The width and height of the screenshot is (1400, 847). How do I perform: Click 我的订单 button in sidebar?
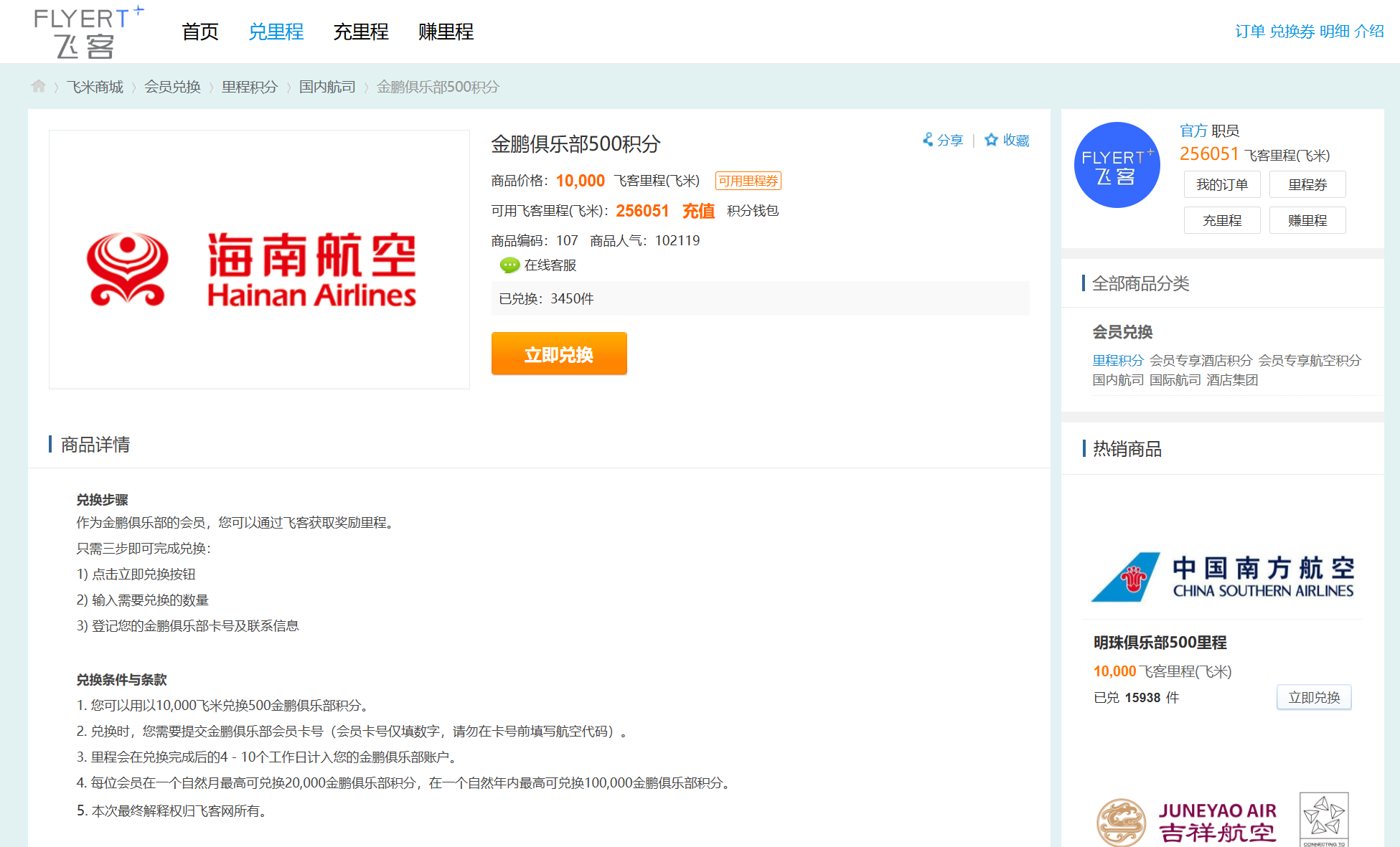coord(1222,184)
